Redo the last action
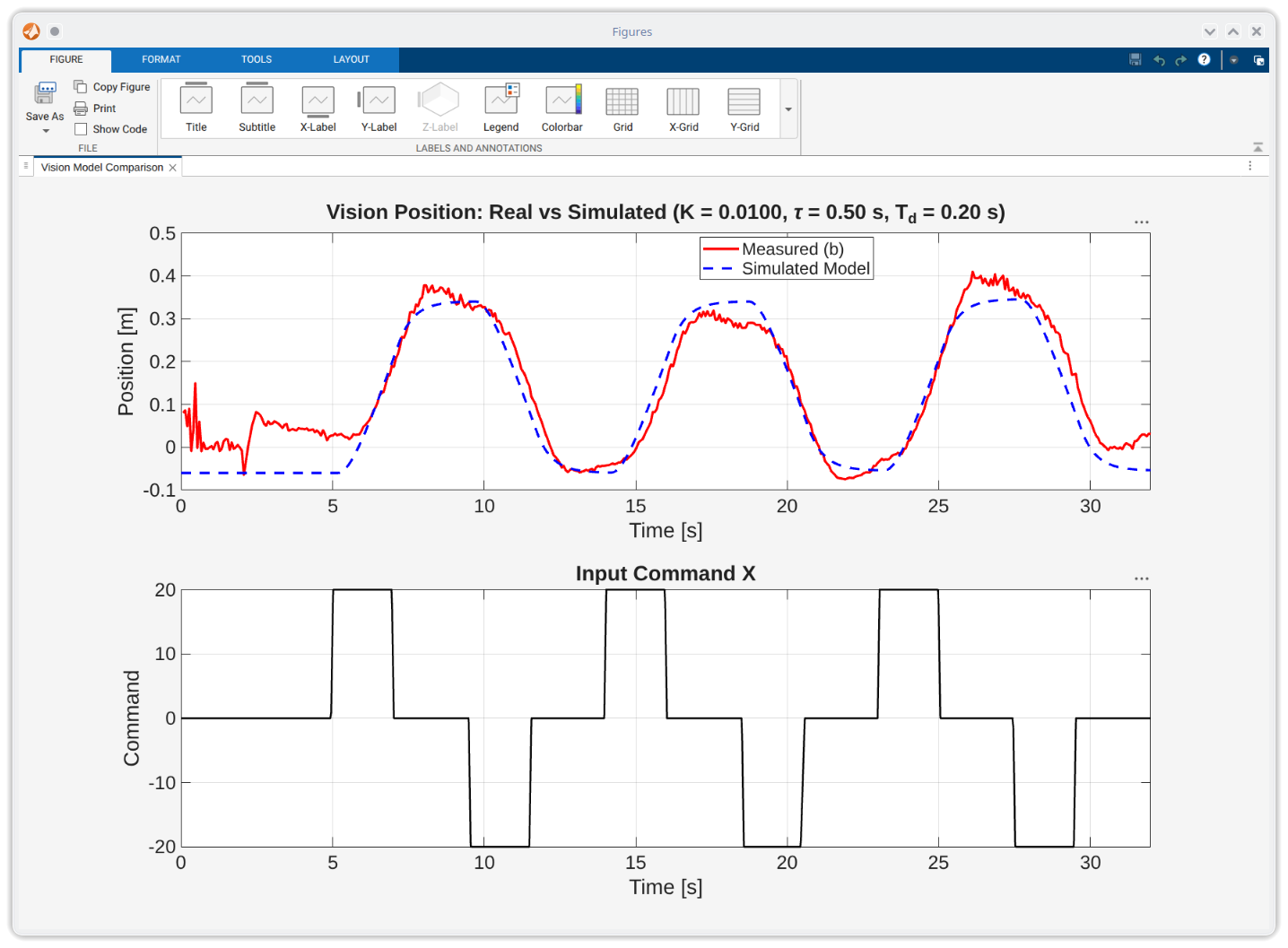The height and width of the screenshot is (948, 1288). [1181, 60]
